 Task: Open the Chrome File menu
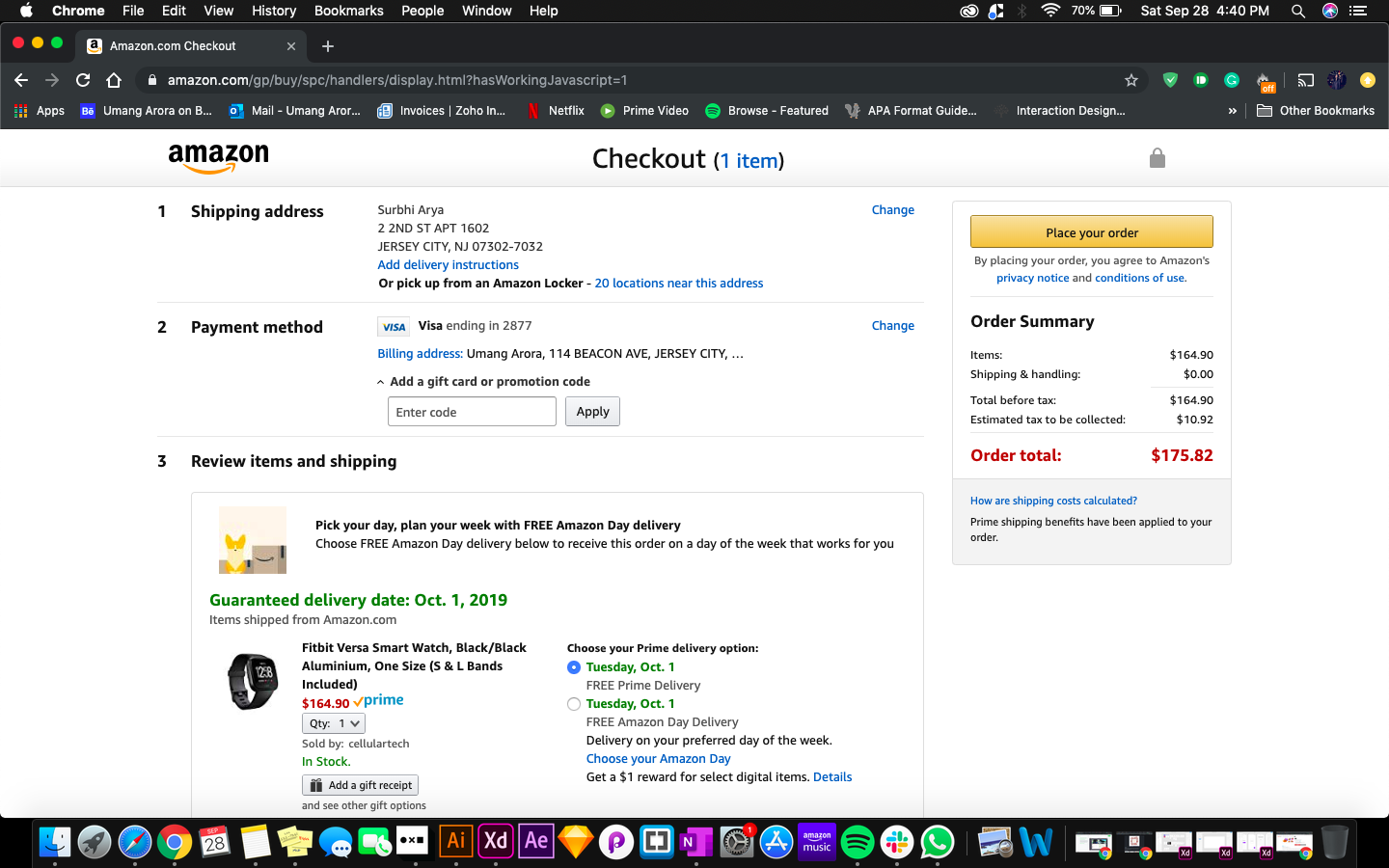point(133,11)
